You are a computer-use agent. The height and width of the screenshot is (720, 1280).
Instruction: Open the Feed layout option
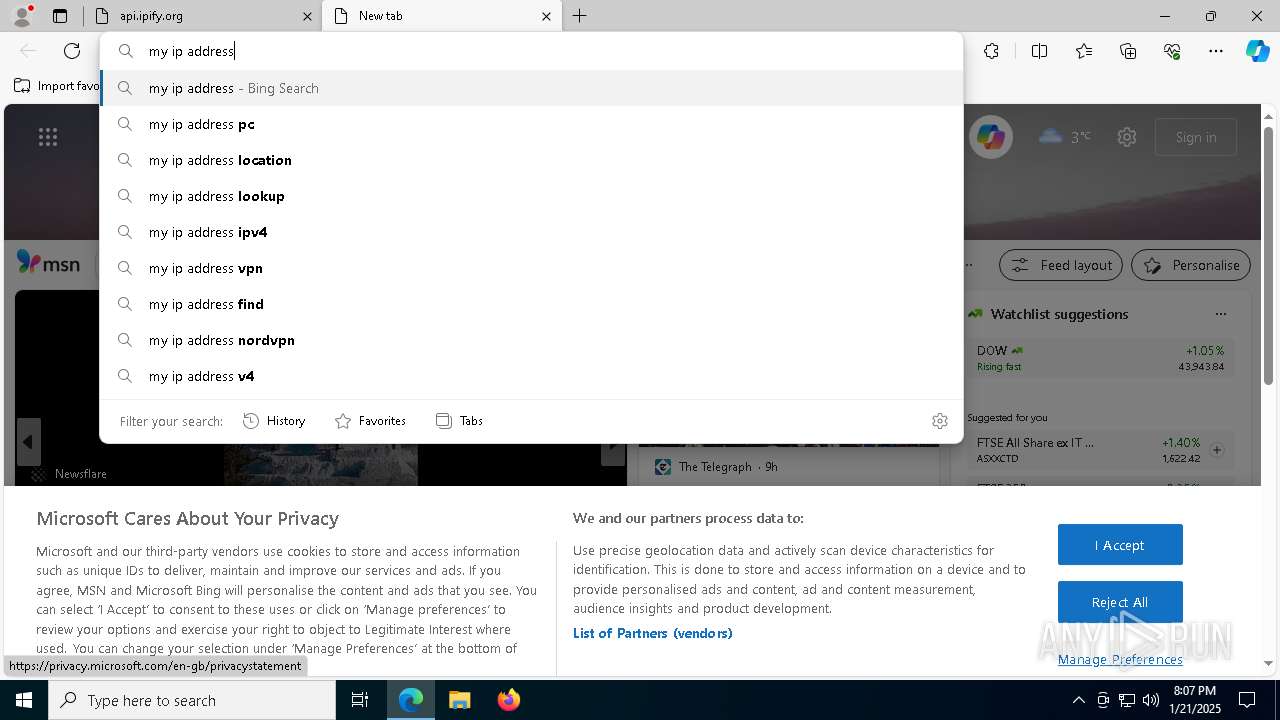pos(1061,265)
